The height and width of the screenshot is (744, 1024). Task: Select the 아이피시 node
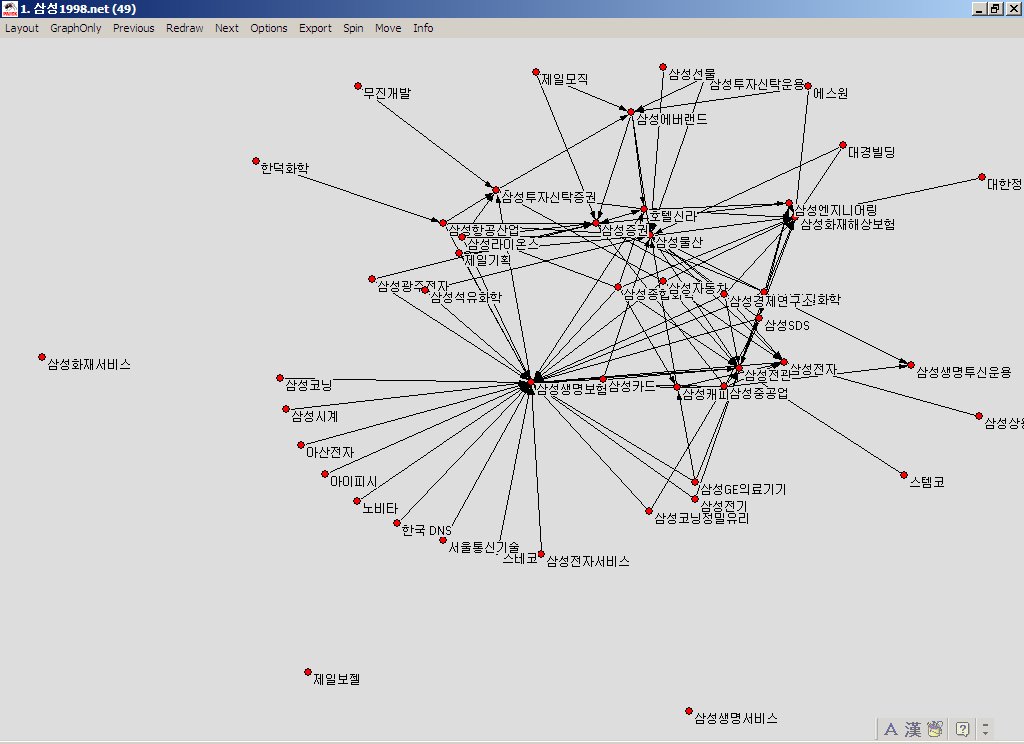pyautogui.click(x=325, y=474)
